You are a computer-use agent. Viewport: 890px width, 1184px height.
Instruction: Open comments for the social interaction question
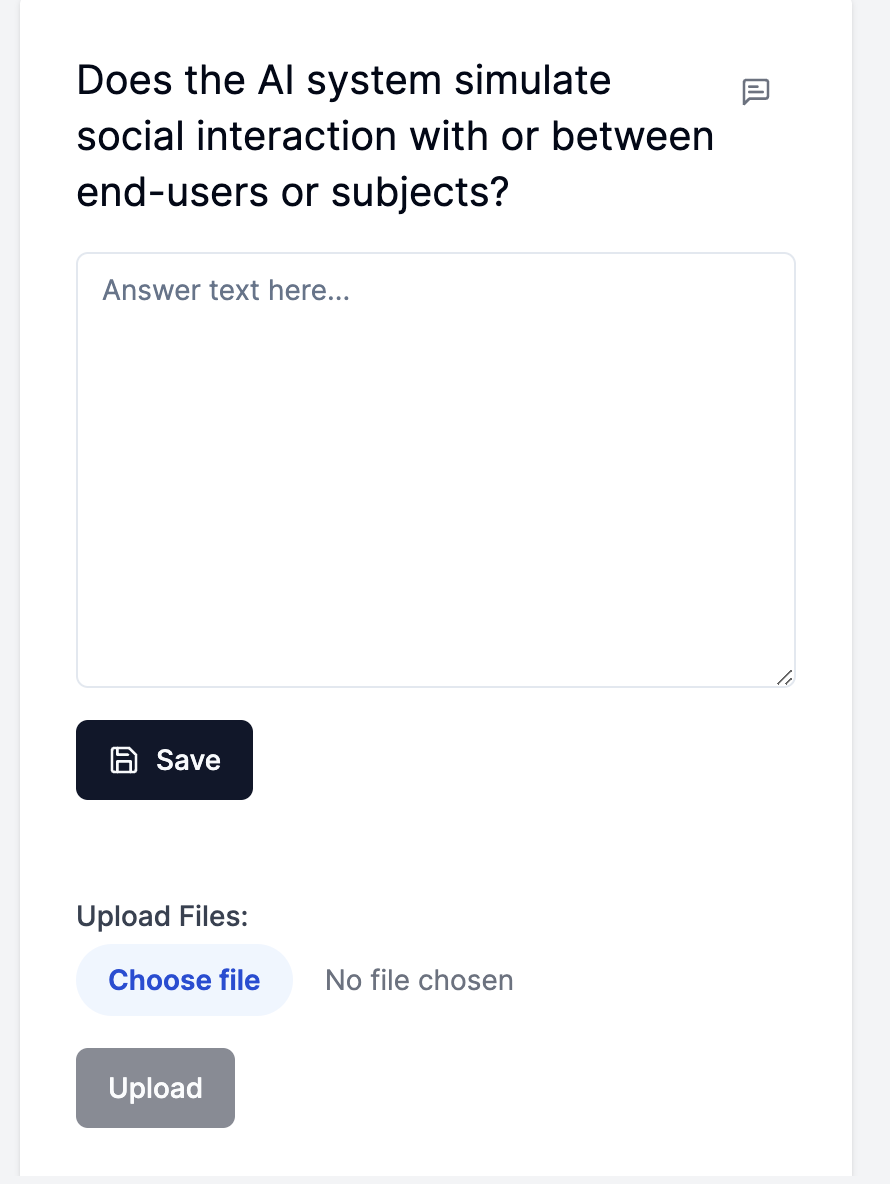pyautogui.click(x=756, y=91)
